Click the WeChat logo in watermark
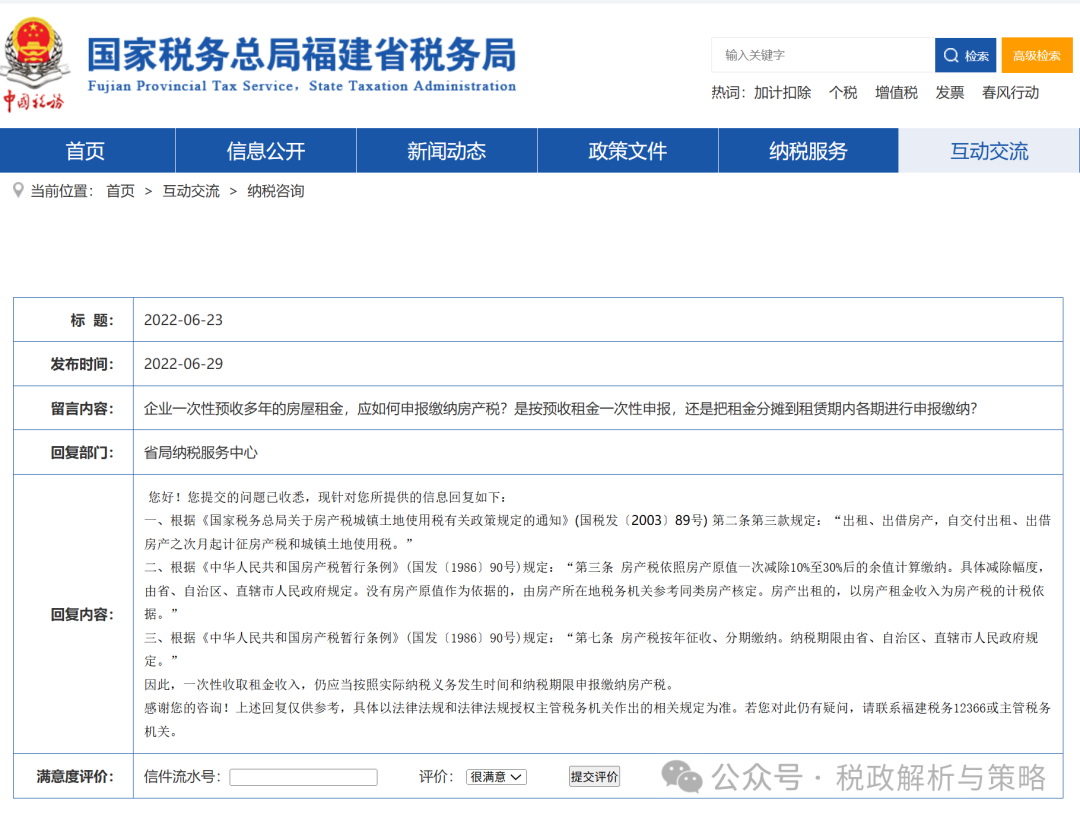The image size is (1080, 821). (684, 776)
